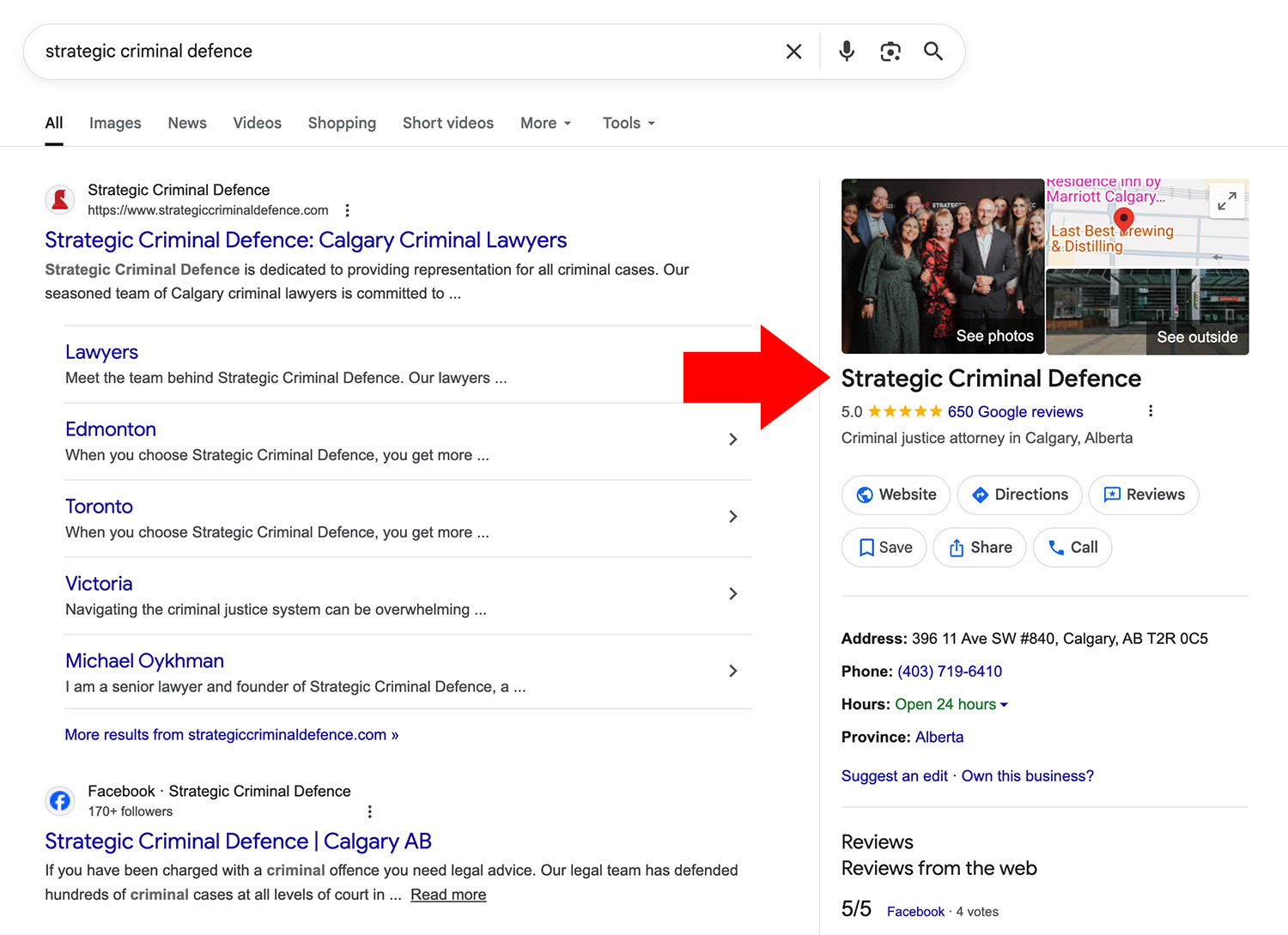The width and height of the screenshot is (1288, 935).
Task: Open the More search categories dropdown
Action: pos(545,123)
